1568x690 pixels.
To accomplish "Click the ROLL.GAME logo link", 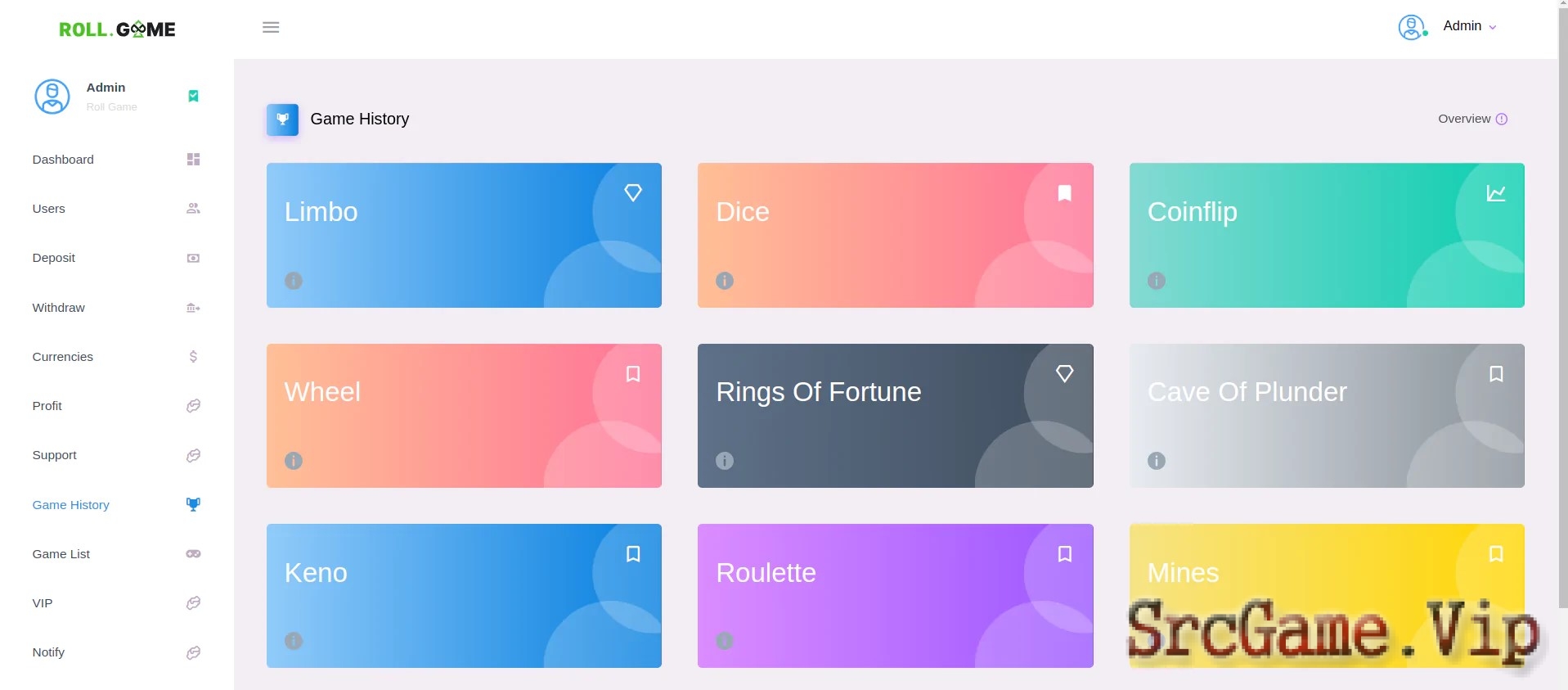I will [x=117, y=29].
